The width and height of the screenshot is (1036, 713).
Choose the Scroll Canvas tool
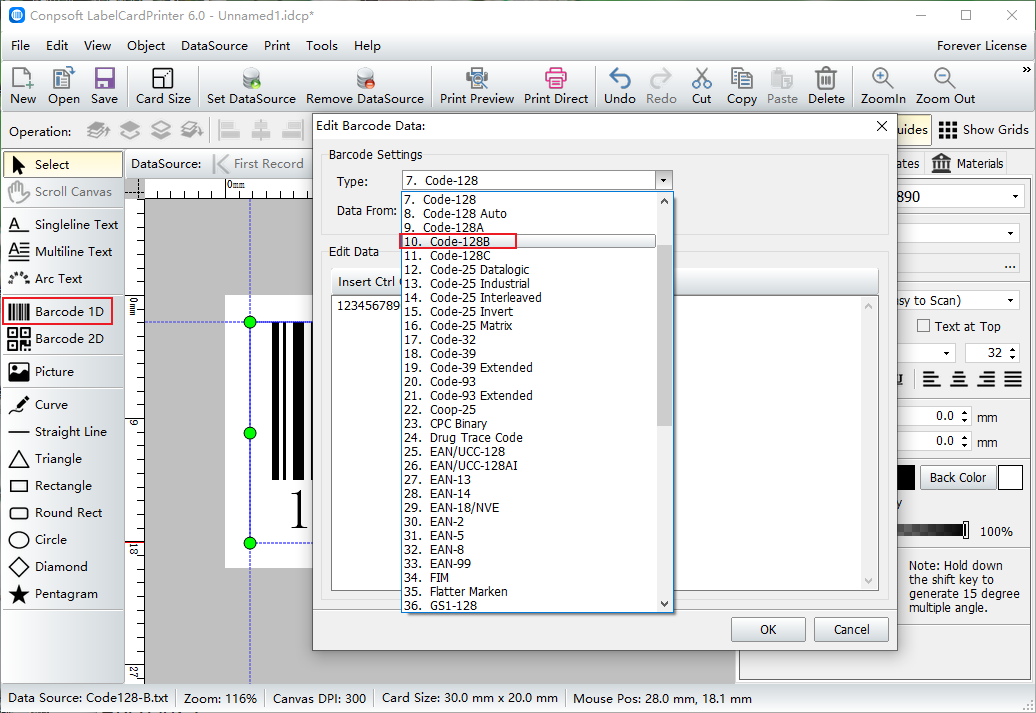[63, 192]
